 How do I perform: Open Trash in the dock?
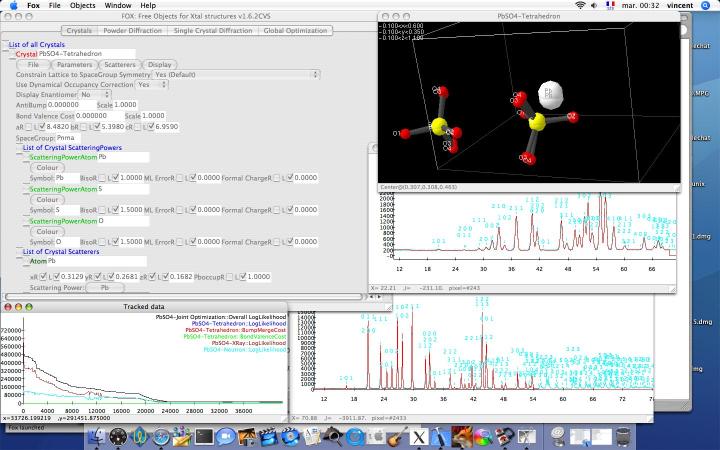pyautogui.click(x=623, y=436)
